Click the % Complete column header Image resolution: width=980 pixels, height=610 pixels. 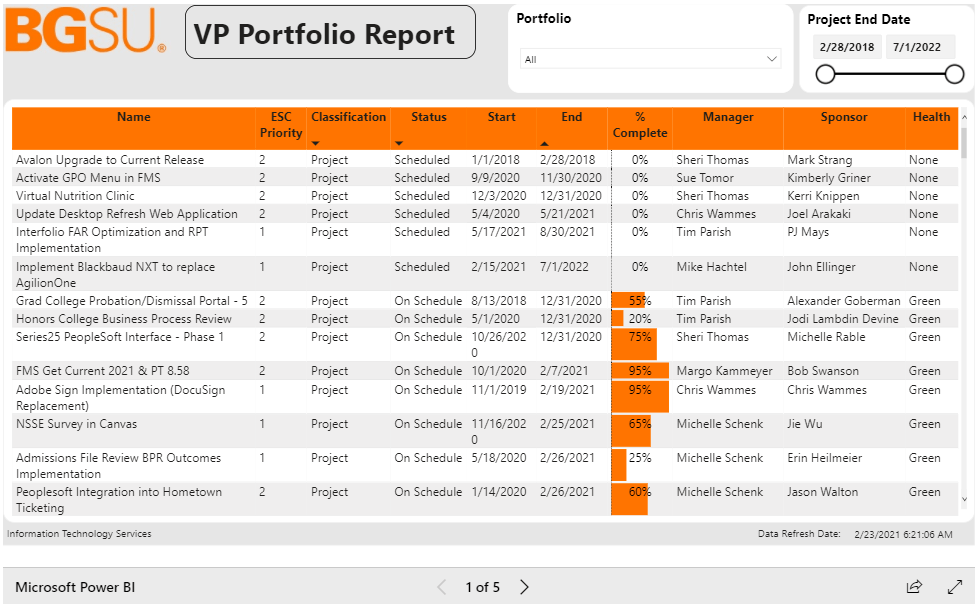coord(640,125)
